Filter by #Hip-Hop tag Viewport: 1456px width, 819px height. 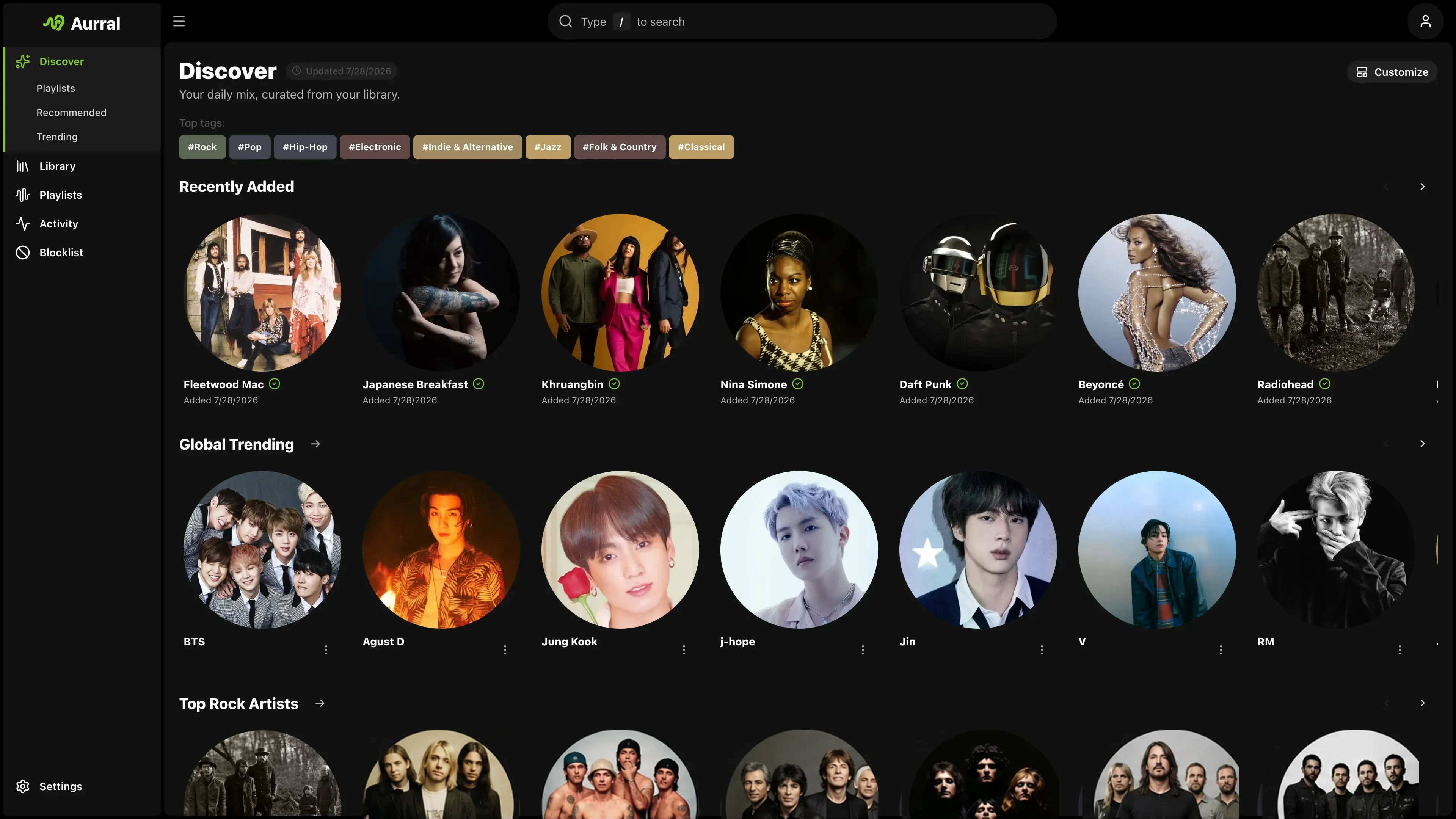[x=305, y=147]
